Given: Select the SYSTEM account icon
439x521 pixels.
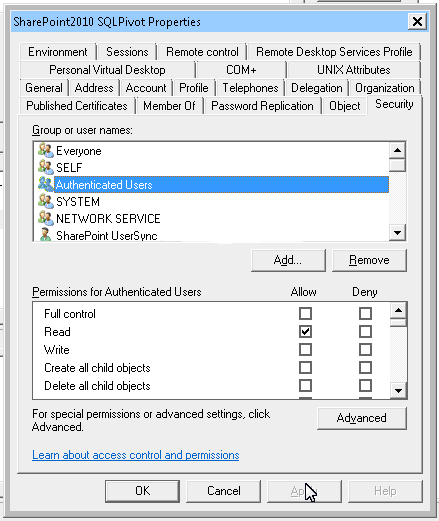Looking at the screenshot, I should click(x=46, y=201).
